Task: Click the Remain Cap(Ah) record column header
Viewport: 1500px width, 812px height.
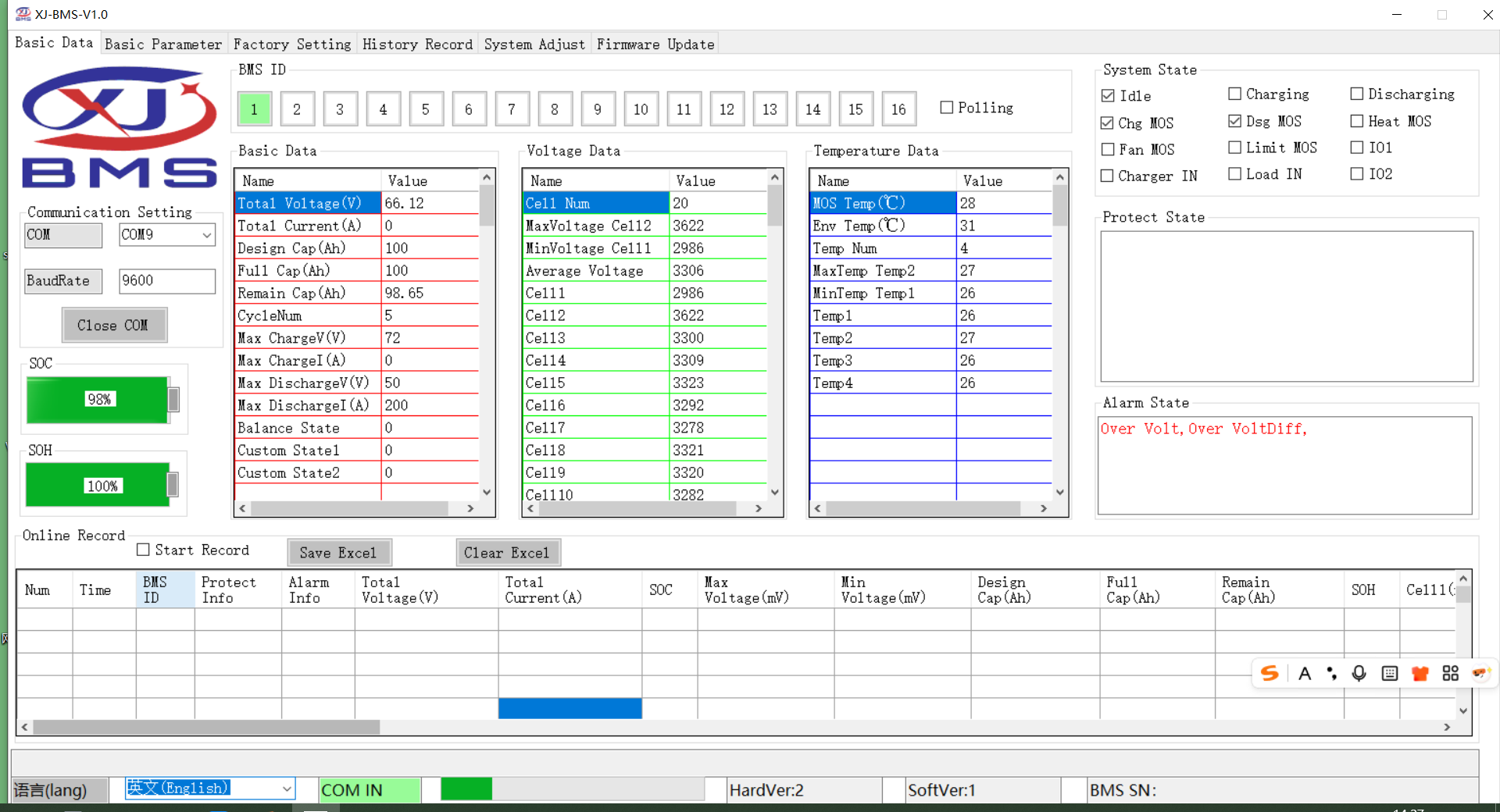Action: [x=1280, y=589]
